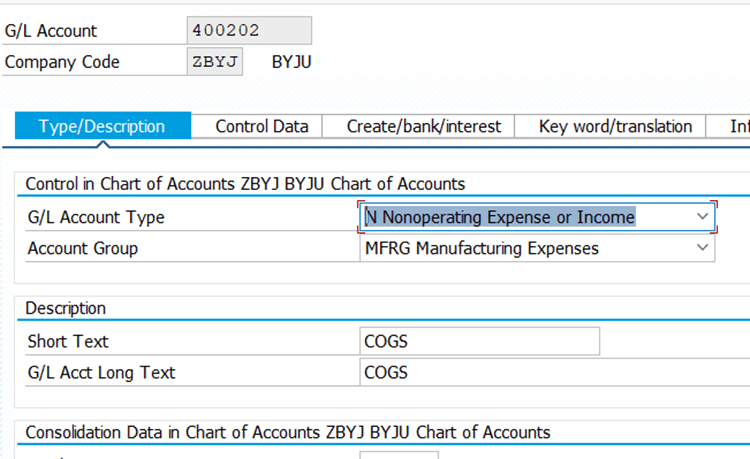Open the Control Data tab
The width and height of the screenshot is (750, 459).
coord(262,126)
